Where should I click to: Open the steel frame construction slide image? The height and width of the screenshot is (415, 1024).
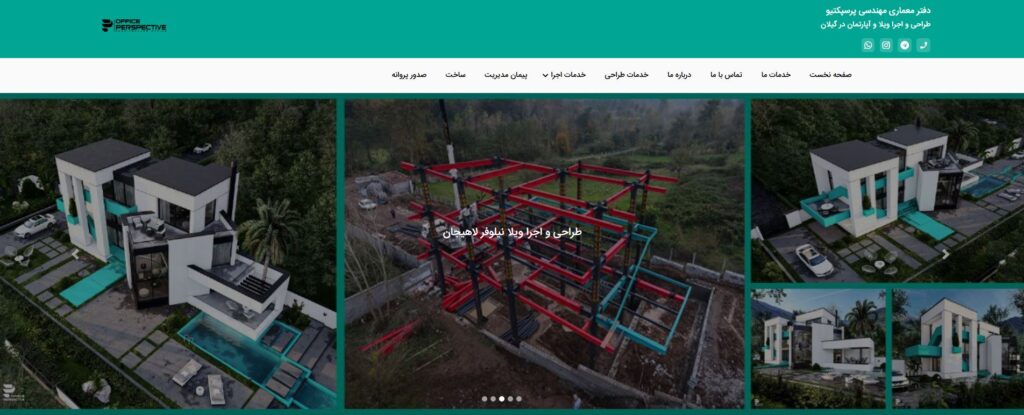click(x=545, y=254)
